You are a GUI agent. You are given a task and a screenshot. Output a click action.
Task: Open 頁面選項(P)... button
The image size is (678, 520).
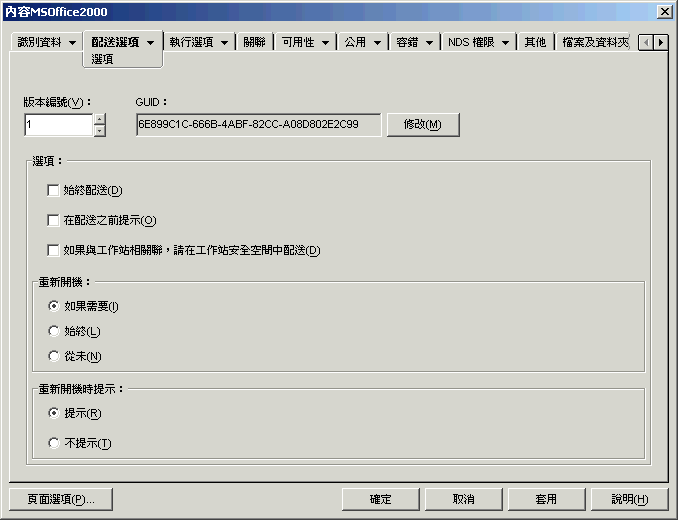coord(61,500)
